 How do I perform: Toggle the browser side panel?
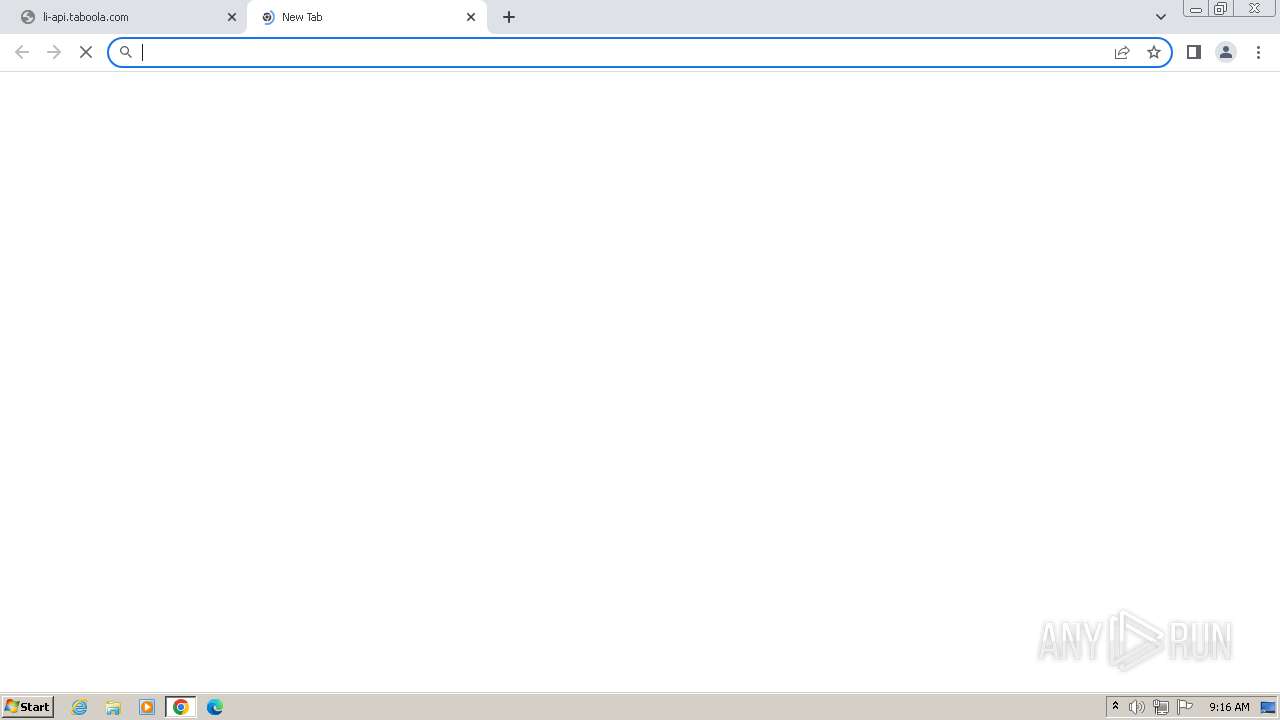1194,52
